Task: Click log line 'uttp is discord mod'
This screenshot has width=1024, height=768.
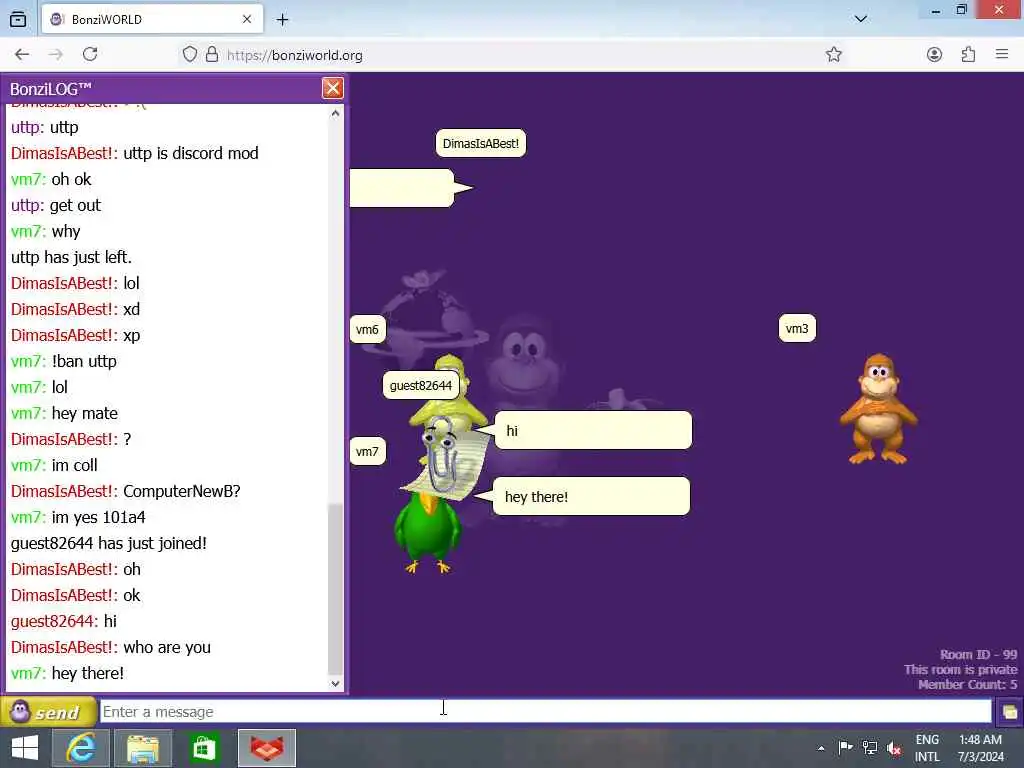Action: 135,153
